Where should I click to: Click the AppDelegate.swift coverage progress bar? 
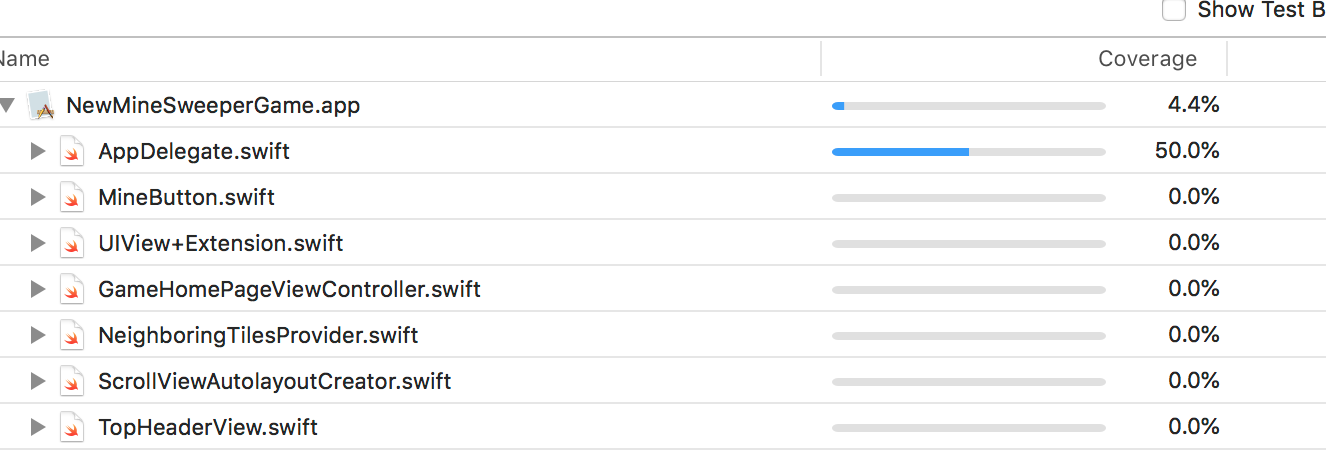pos(968,152)
